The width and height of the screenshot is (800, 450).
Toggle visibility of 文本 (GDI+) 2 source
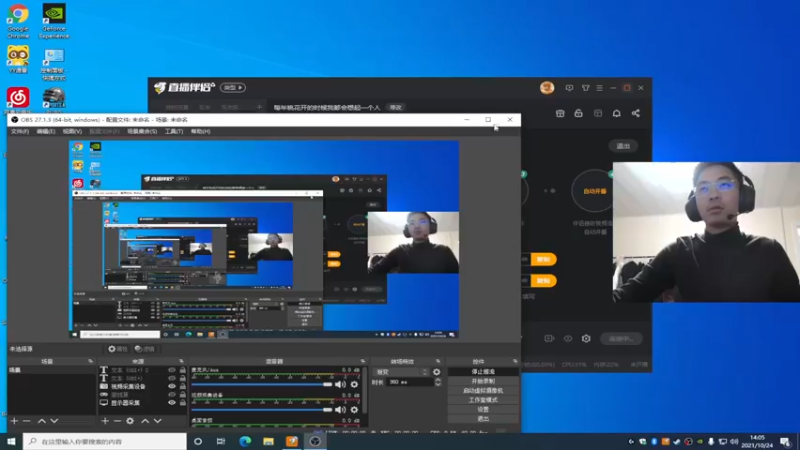[x=172, y=370]
